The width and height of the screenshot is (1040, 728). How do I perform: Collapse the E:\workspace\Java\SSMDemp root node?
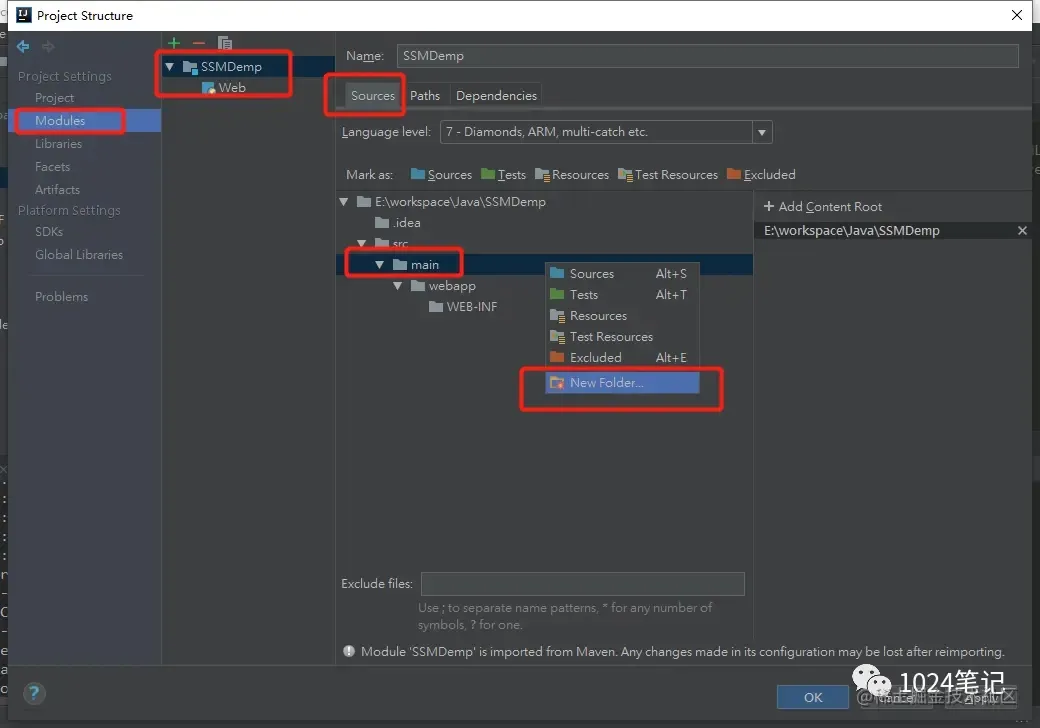(344, 202)
